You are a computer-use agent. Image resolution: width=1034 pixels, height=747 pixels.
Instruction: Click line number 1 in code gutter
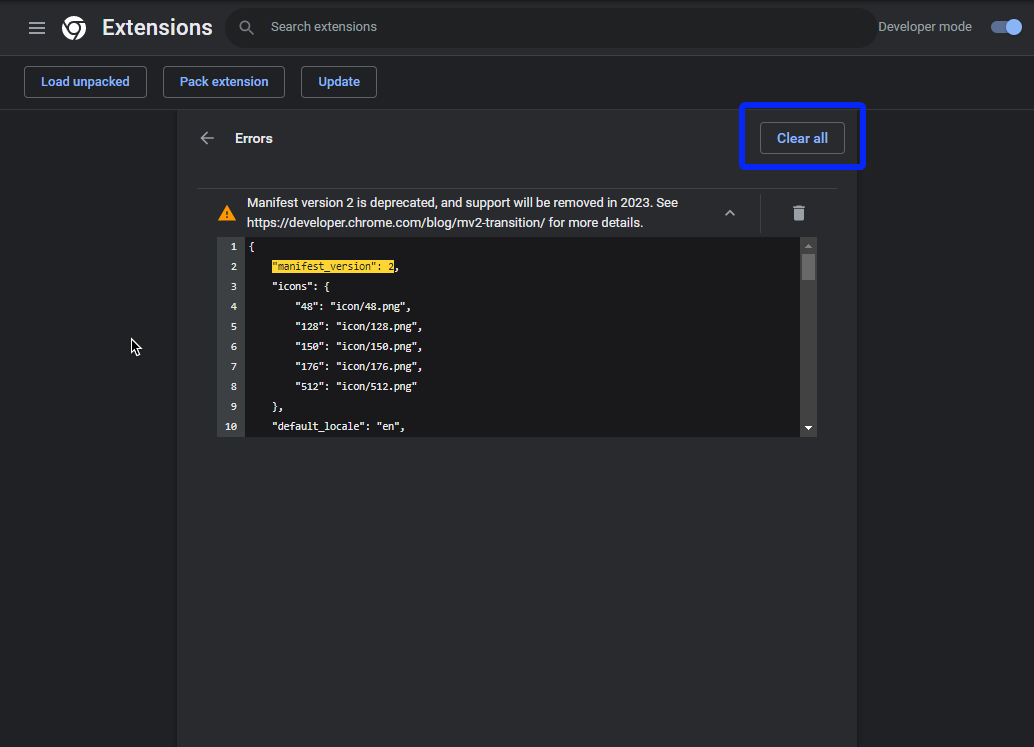pyautogui.click(x=233, y=247)
